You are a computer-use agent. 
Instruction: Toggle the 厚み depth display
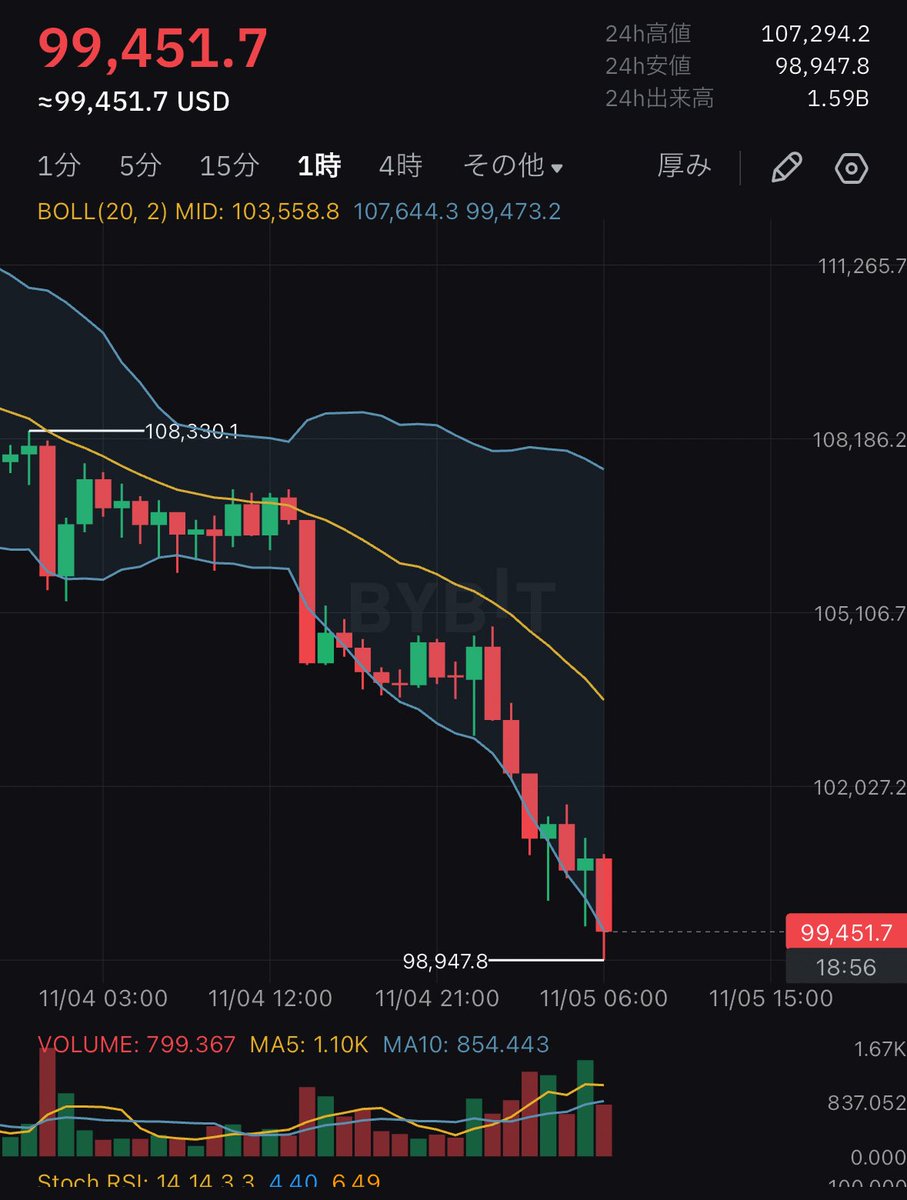point(684,167)
